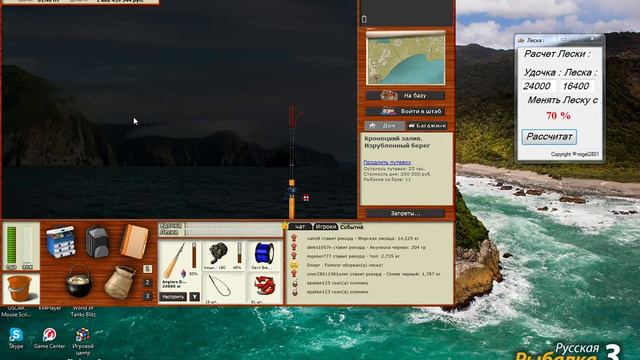640x360 pixels.
Task: Click the orange bucket keepnet icon
Action: 21,289
